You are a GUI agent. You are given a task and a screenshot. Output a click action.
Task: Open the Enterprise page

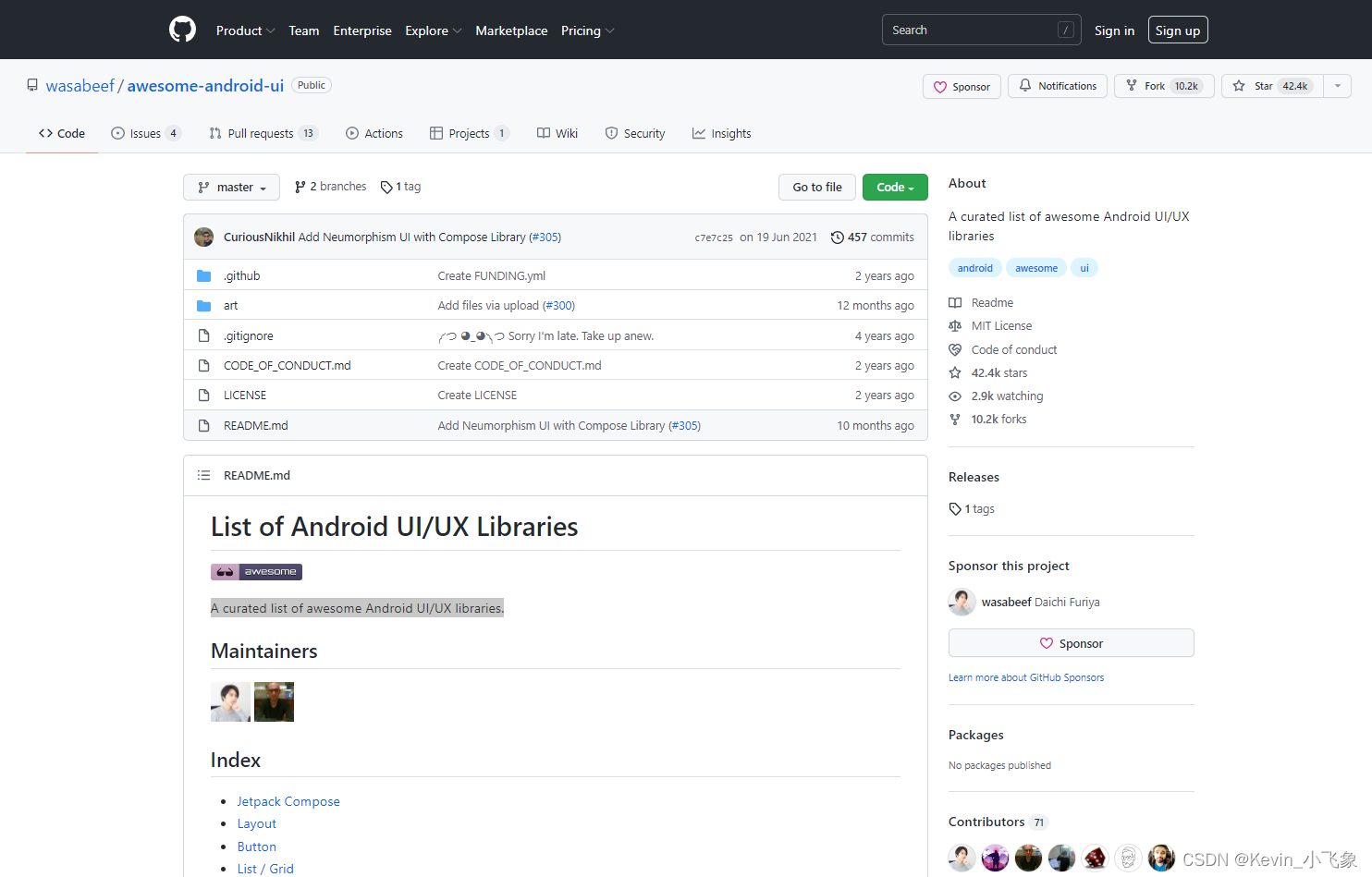click(362, 30)
